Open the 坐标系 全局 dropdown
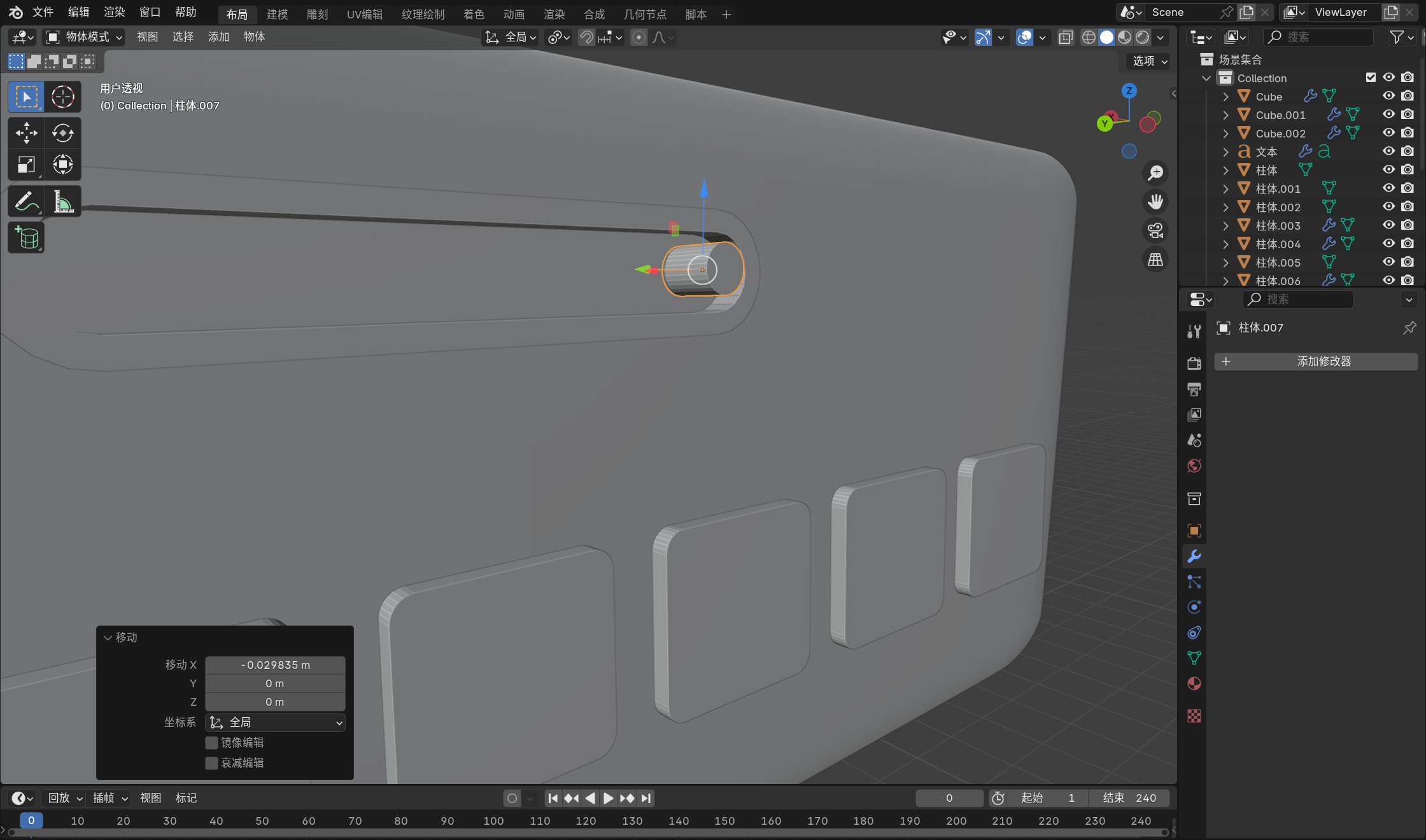 click(x=276, y=722)
